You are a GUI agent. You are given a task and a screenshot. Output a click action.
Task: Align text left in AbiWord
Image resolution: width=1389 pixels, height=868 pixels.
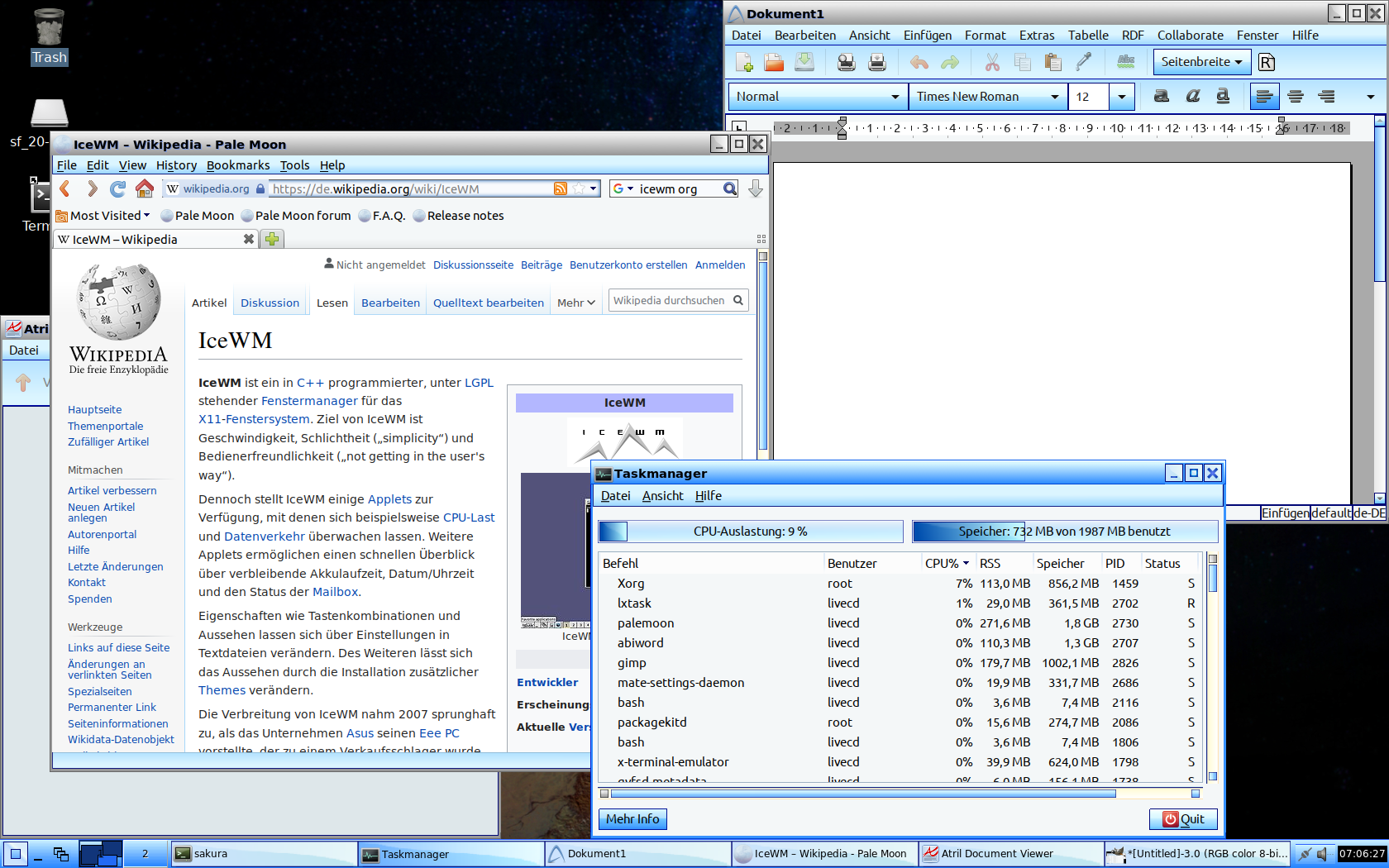1264,97
